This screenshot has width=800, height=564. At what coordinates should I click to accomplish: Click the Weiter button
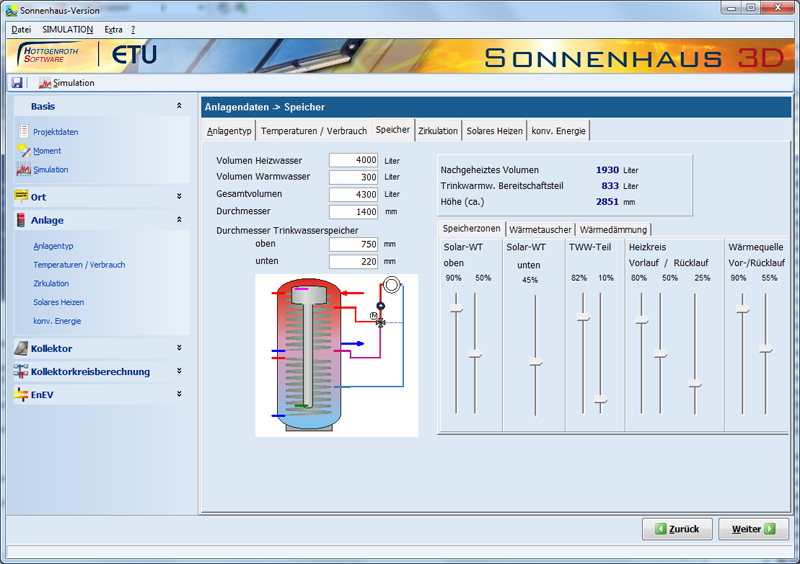pos(753,529)
